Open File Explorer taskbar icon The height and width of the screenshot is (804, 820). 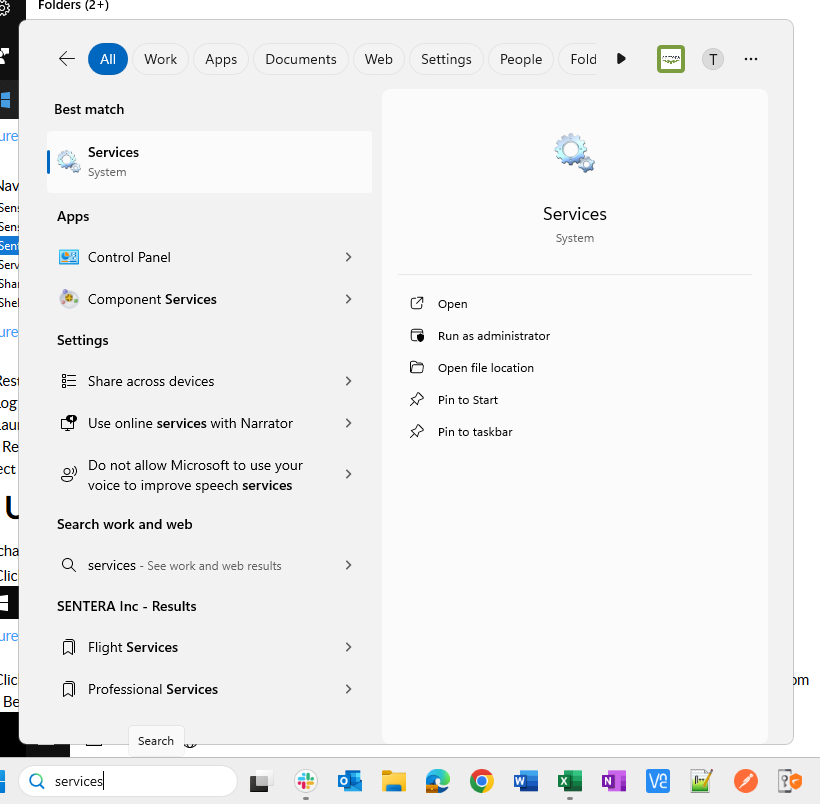pos(393,781)
